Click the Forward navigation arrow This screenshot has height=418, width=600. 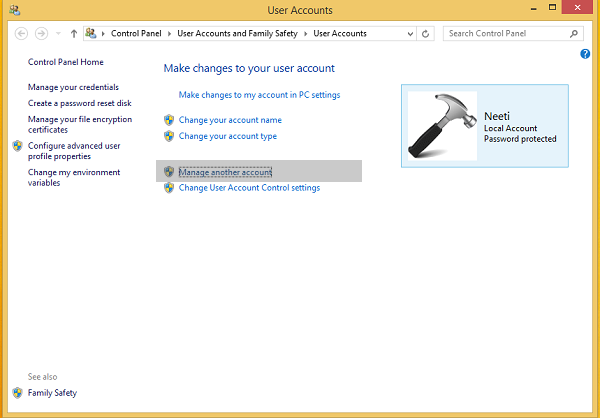(41, 33)
